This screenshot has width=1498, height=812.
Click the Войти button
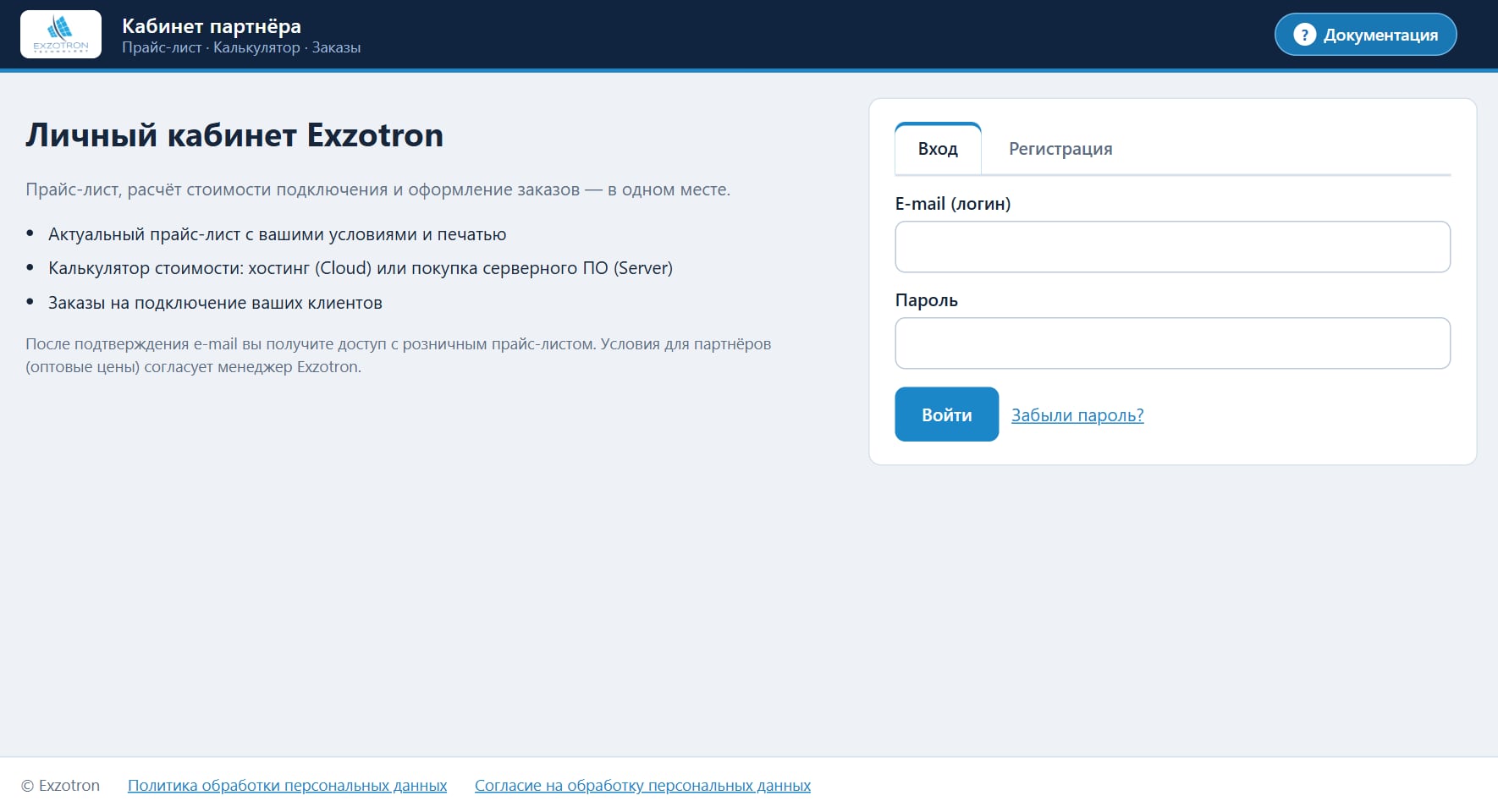(946, 414)
